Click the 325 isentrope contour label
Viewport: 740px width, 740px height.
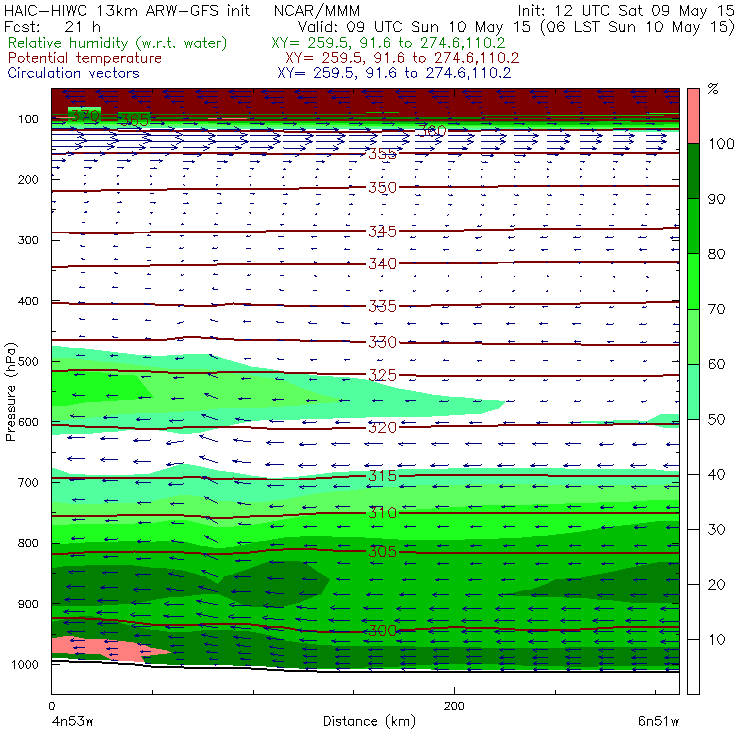[x=382, y=375]
